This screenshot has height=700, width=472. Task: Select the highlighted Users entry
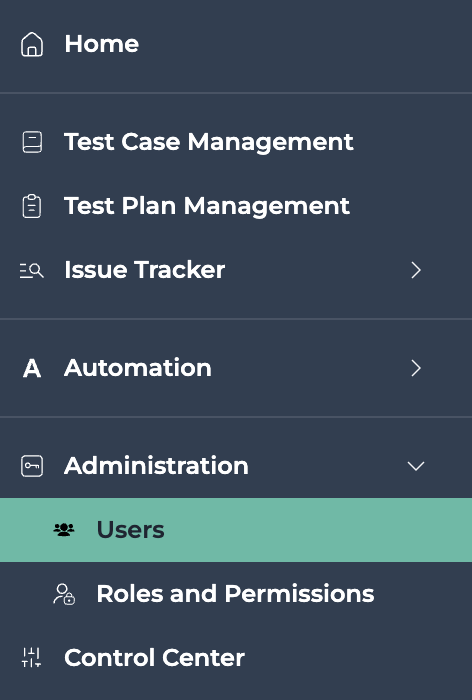pos(236,530)
